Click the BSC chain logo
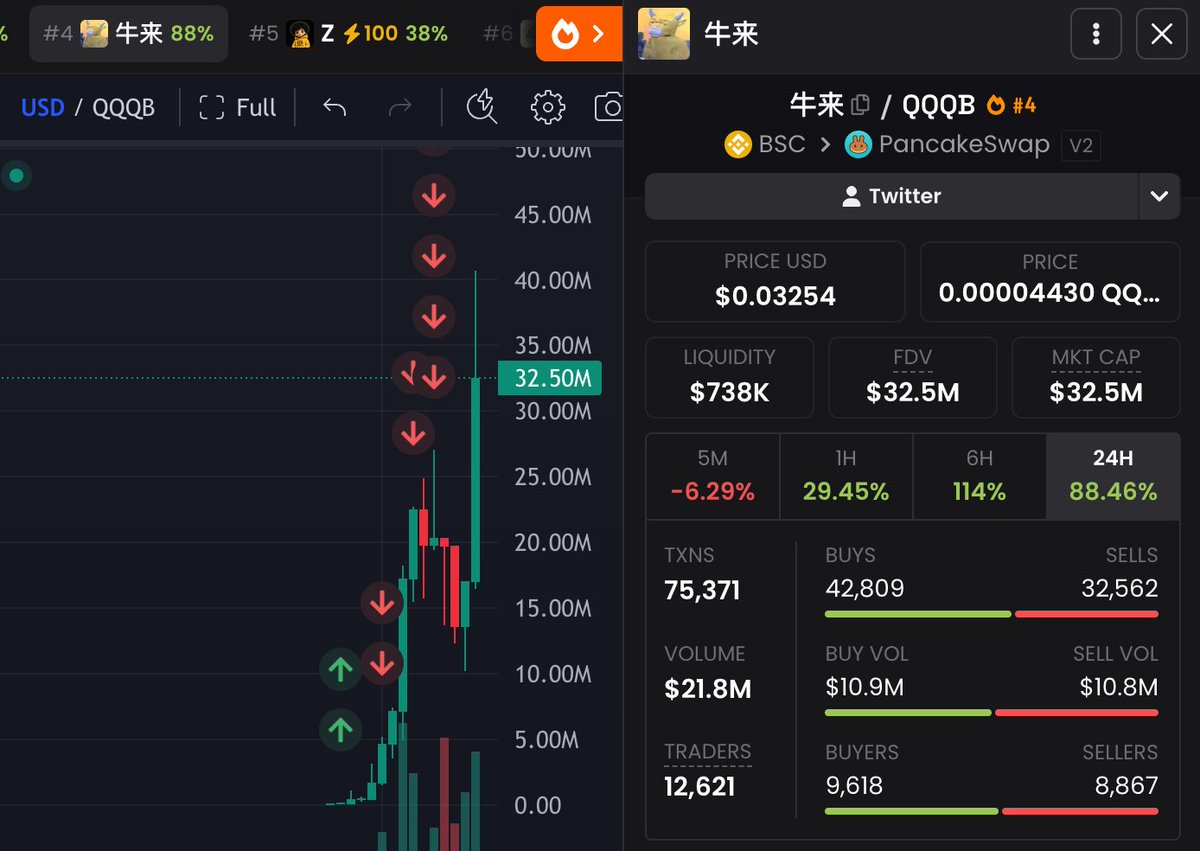 tap(738, 144)
